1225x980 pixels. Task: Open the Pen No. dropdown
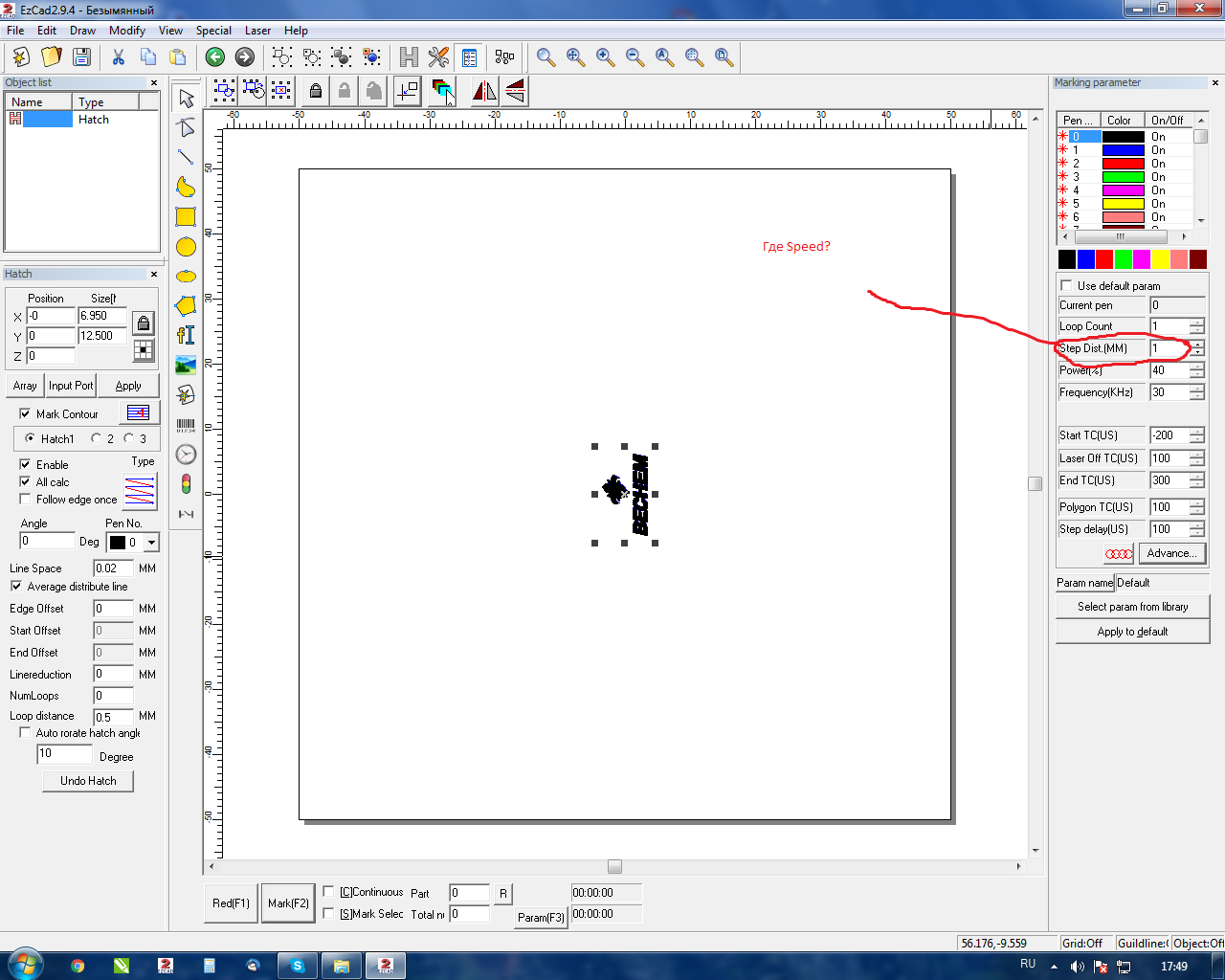(151, 543)
